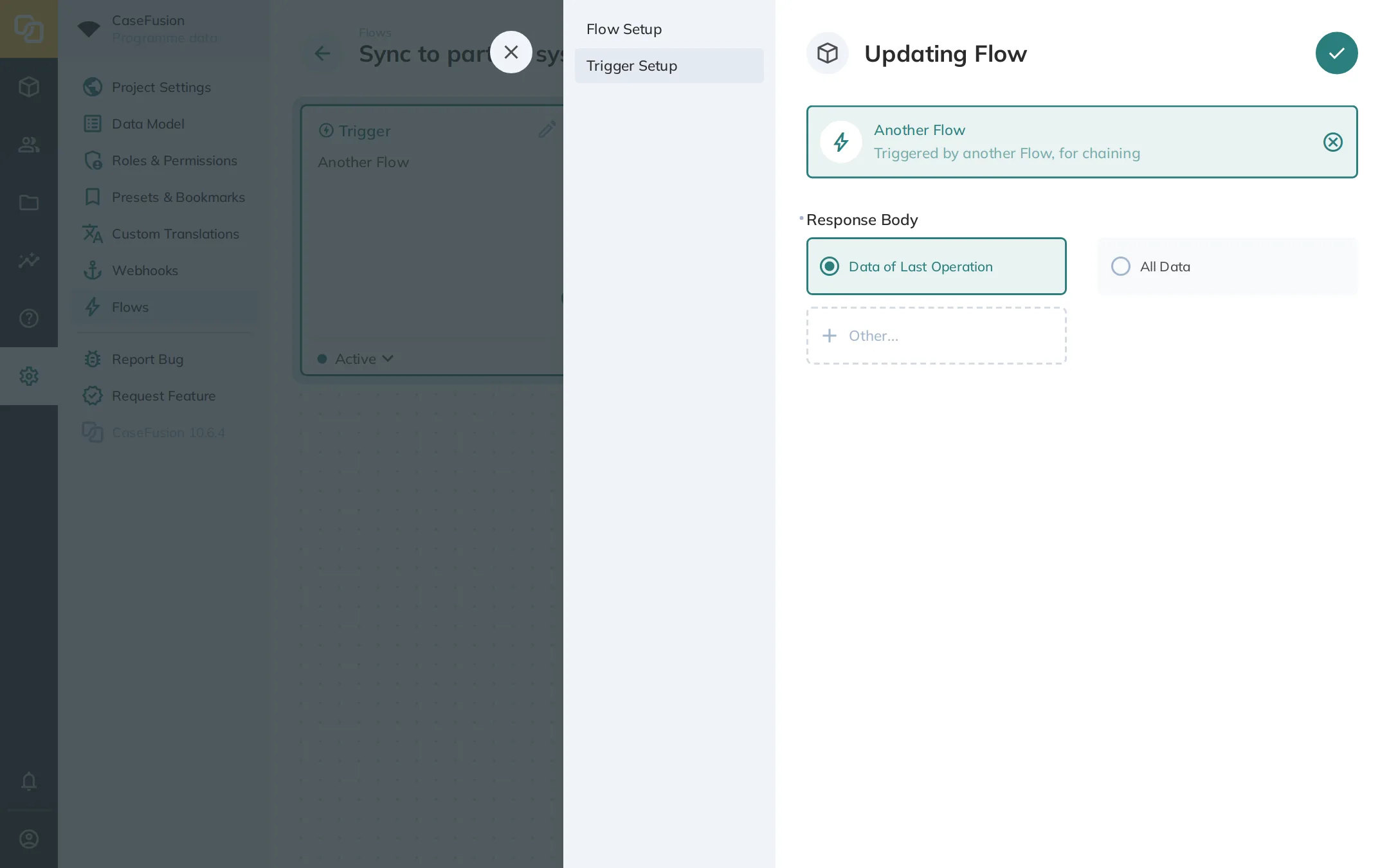Image resolution: width=1389 pixels, height=868 pixels.
Task: Open the User Directory icon
Action: coord(29,145)
